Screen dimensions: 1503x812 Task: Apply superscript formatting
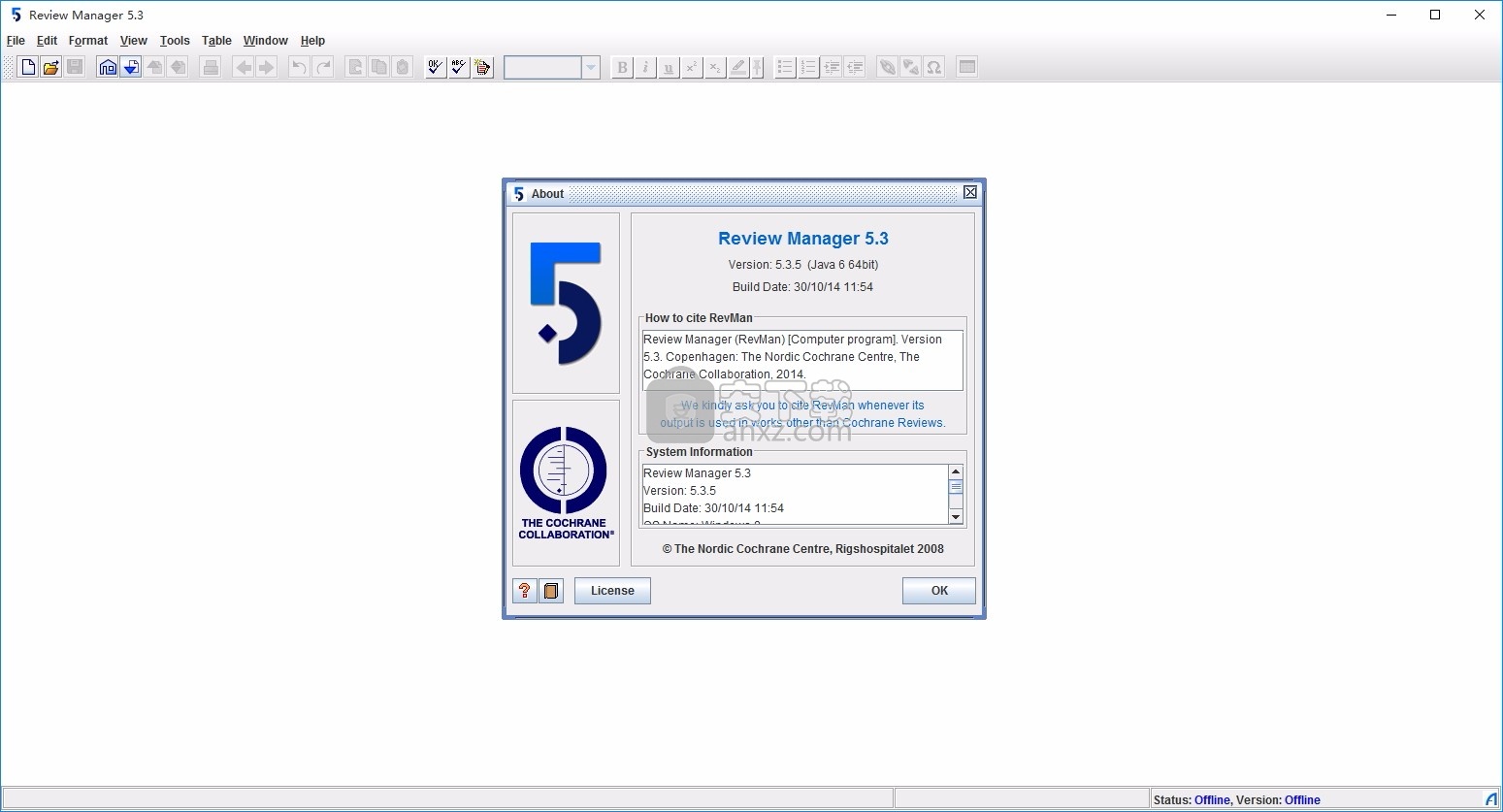click(x=692, y=67)
